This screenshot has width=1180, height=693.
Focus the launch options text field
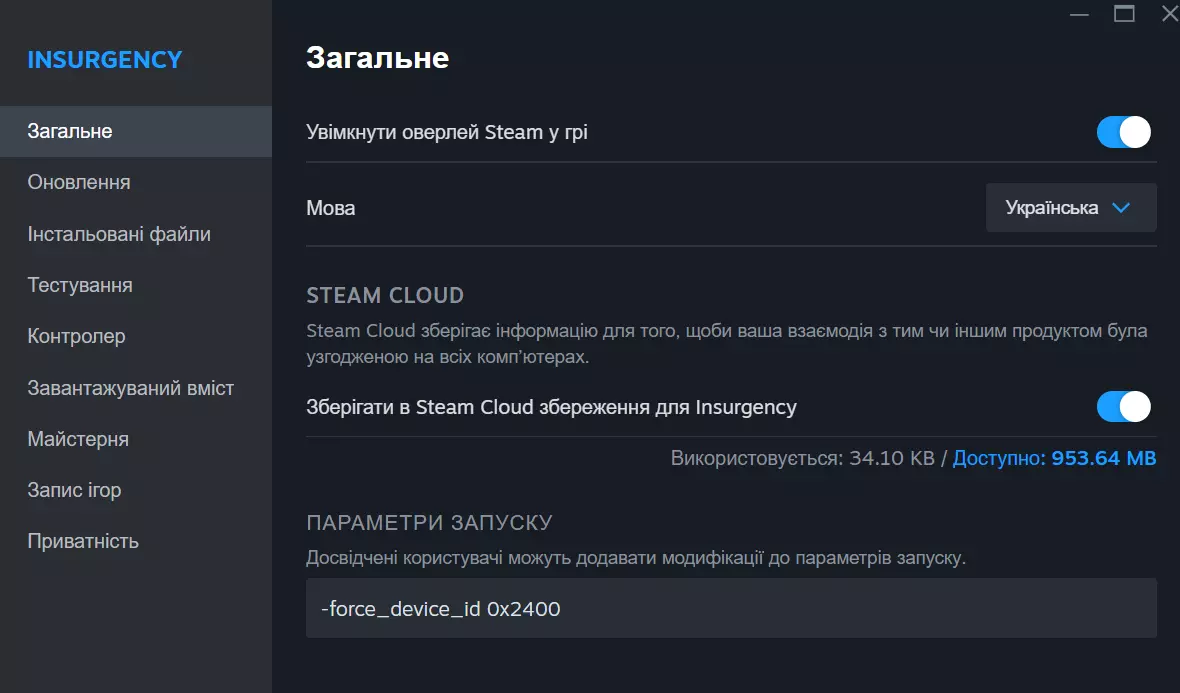coord(730,608)
